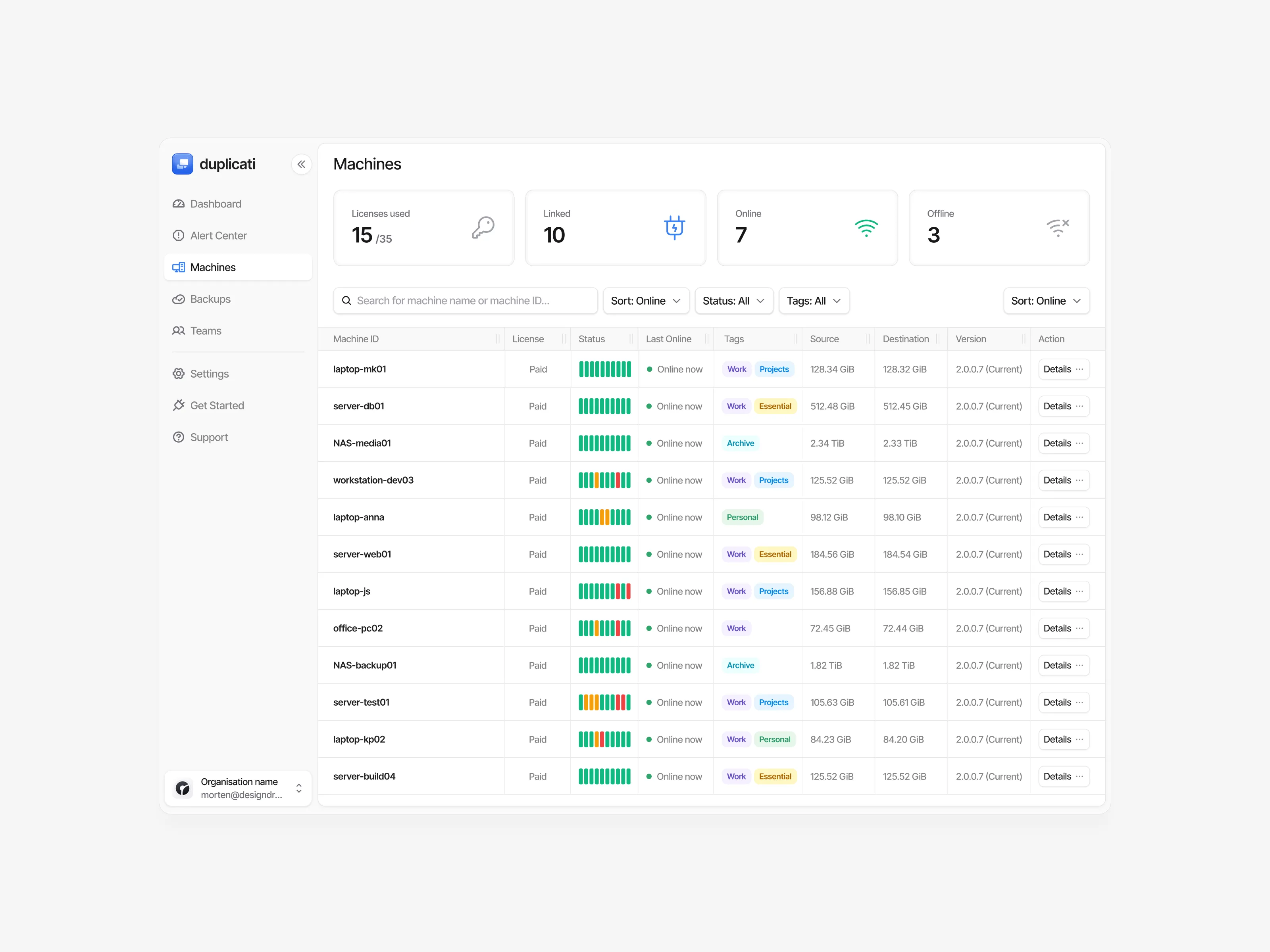This screenshot has height=952, width=1270.
Task: Open Get Started in the sidebar
Action: tap(216, 406)
